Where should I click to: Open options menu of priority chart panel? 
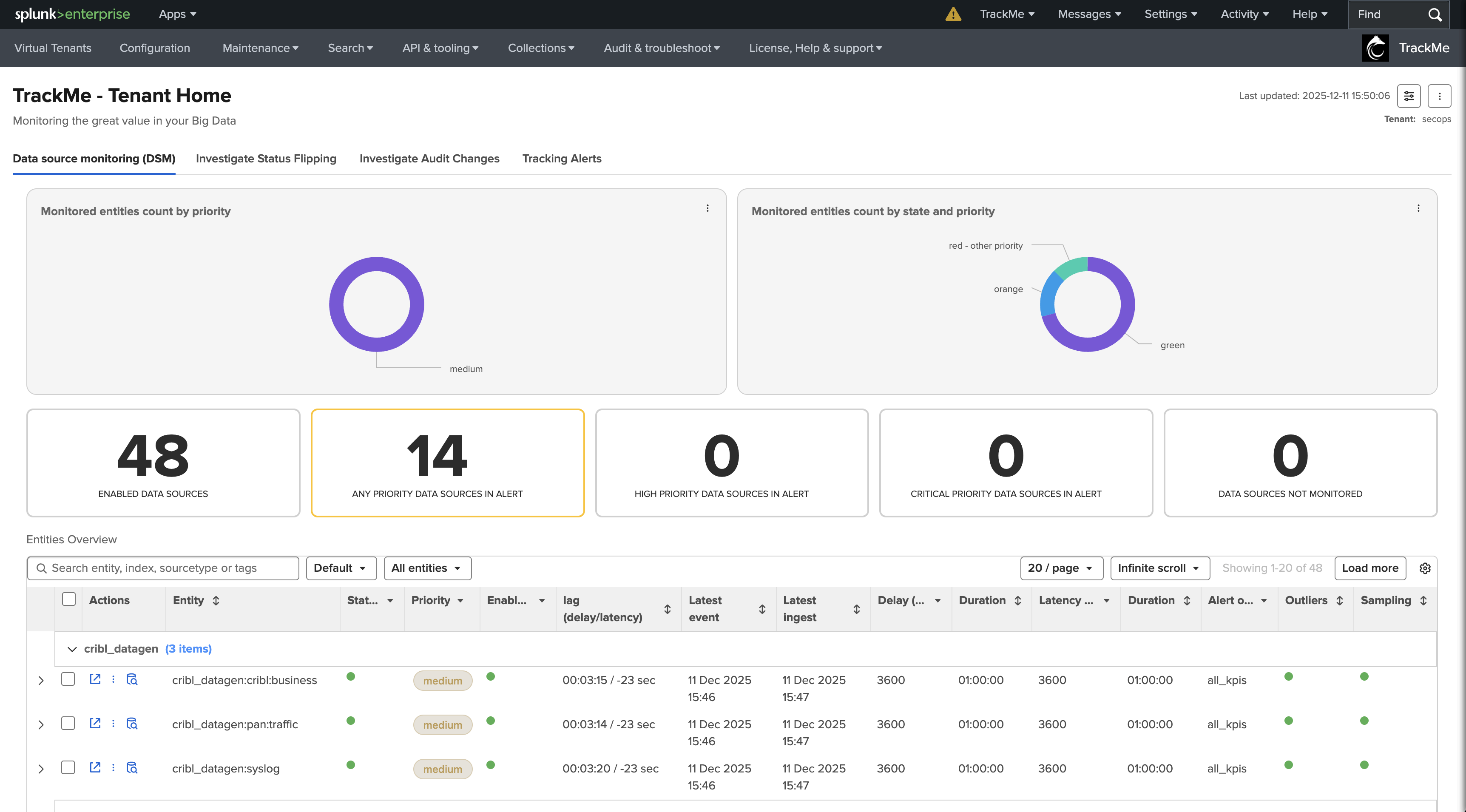point(707,208)
